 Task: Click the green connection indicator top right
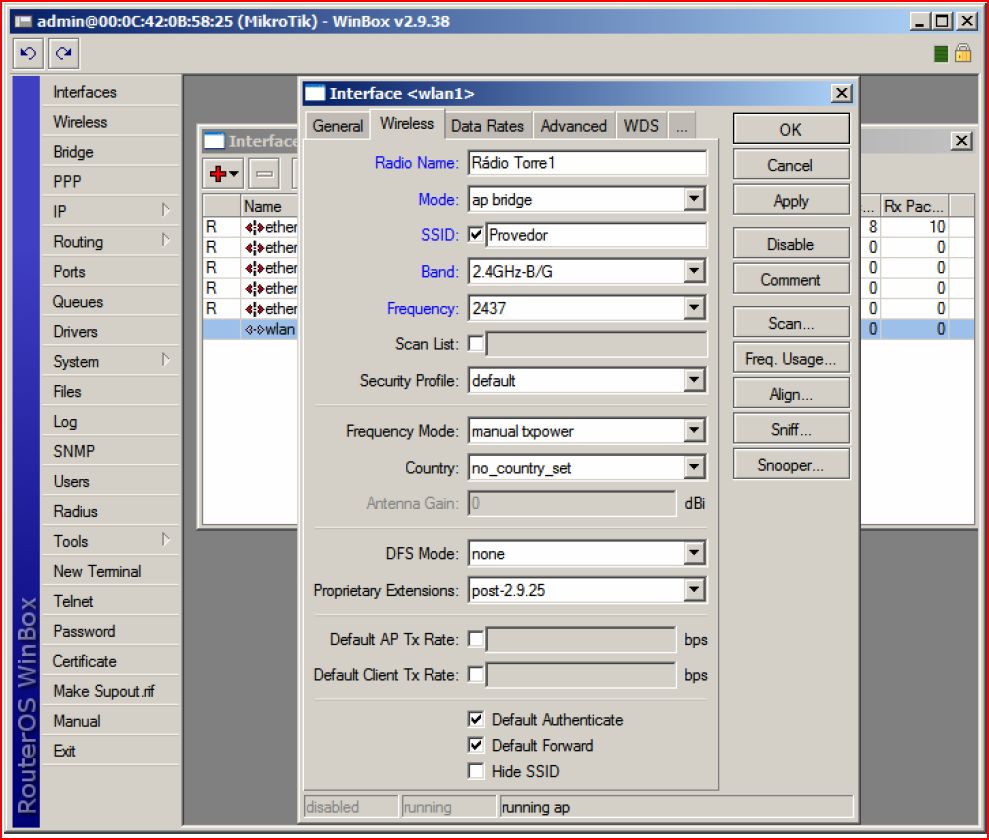click(x=939, y=53)
